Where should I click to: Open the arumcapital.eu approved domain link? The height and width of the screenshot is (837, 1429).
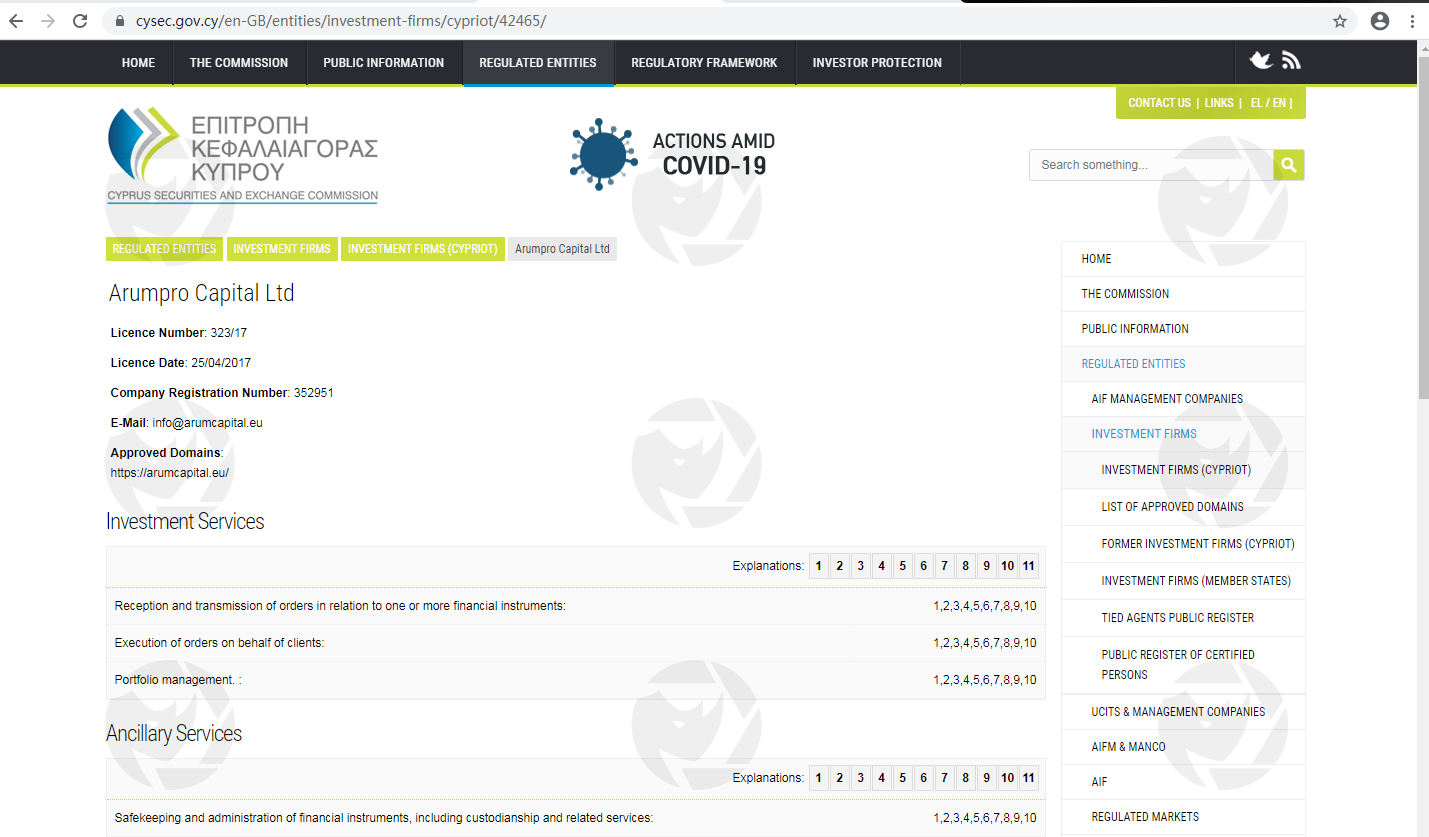click(x=170, y=472)
